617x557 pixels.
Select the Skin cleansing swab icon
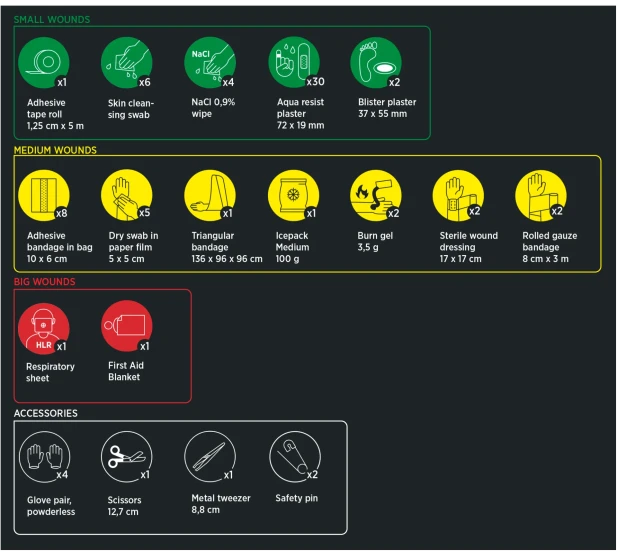[x=127, y=63]
